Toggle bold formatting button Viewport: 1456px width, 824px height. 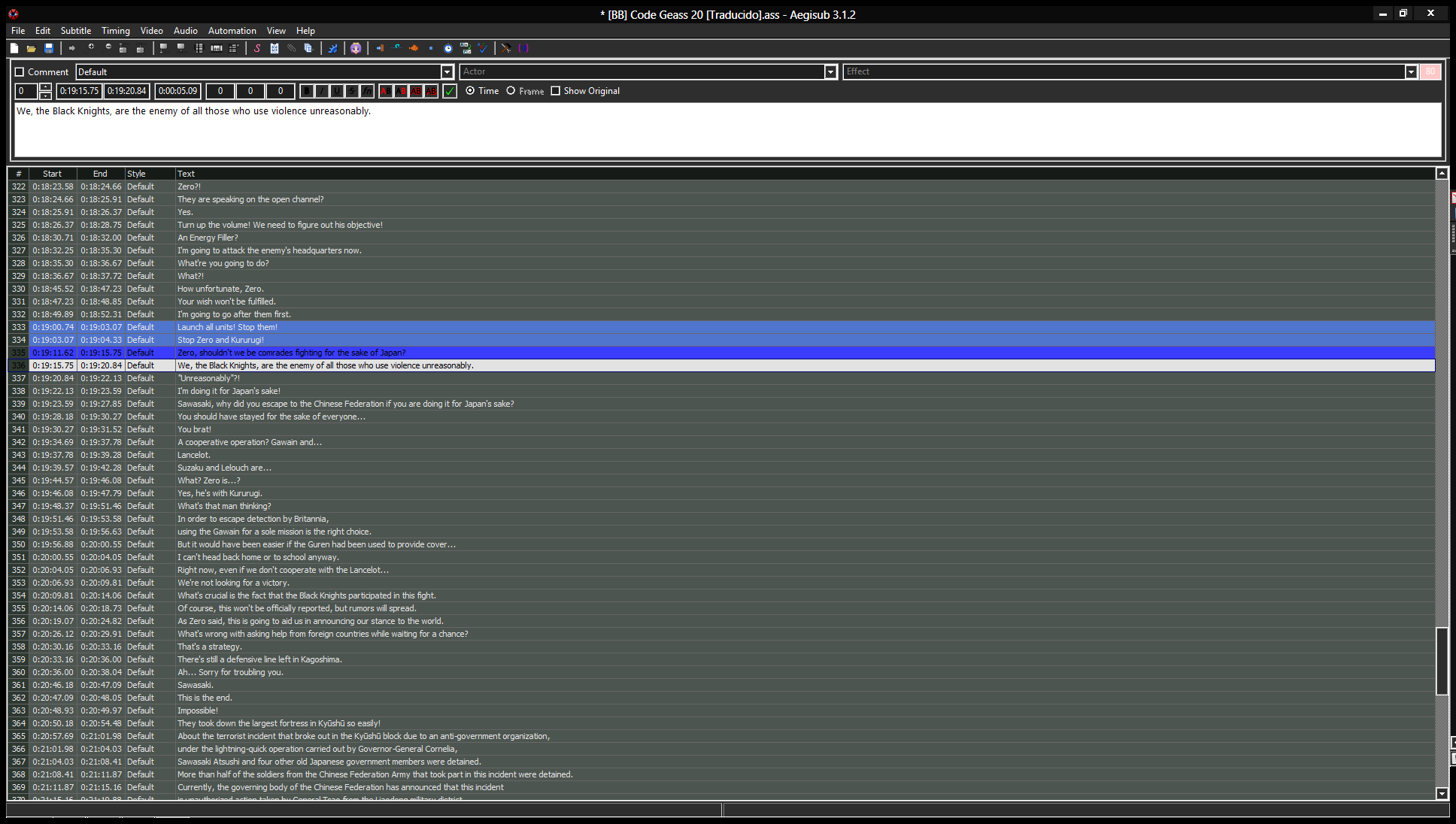(x=306, y=91)
